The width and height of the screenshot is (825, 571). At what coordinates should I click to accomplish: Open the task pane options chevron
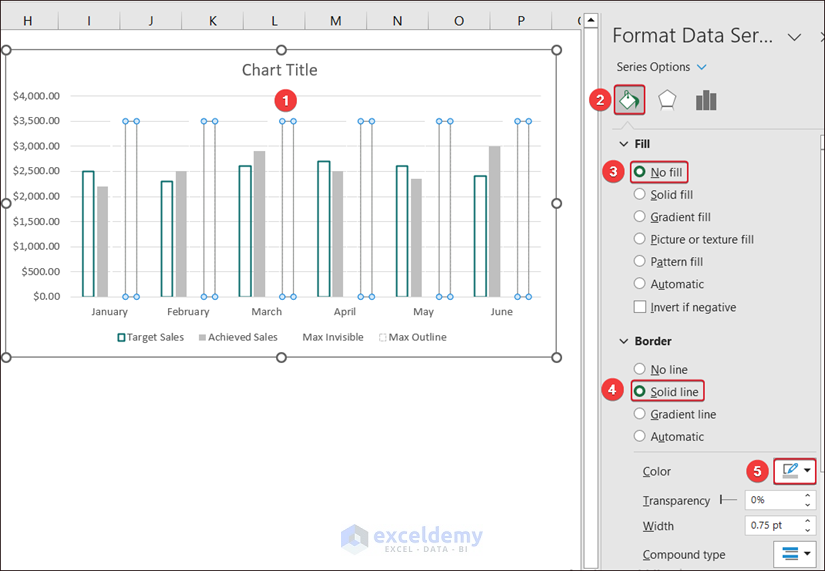794,37
